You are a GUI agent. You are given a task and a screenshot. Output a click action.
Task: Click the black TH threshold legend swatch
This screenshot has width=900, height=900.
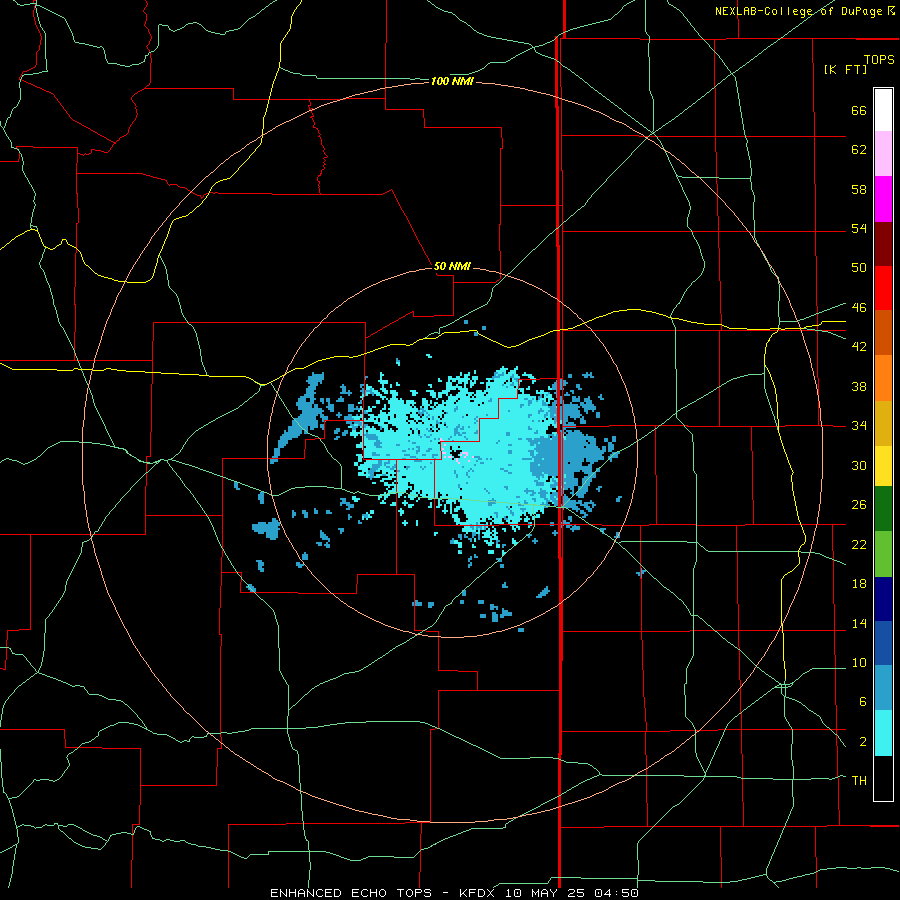(883, 778)
